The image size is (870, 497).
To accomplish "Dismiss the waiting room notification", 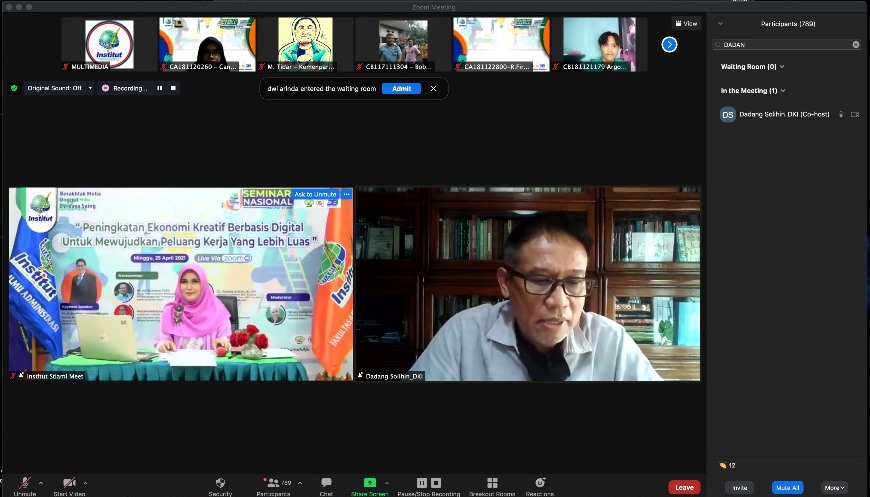I will click(x=433, y=88).
